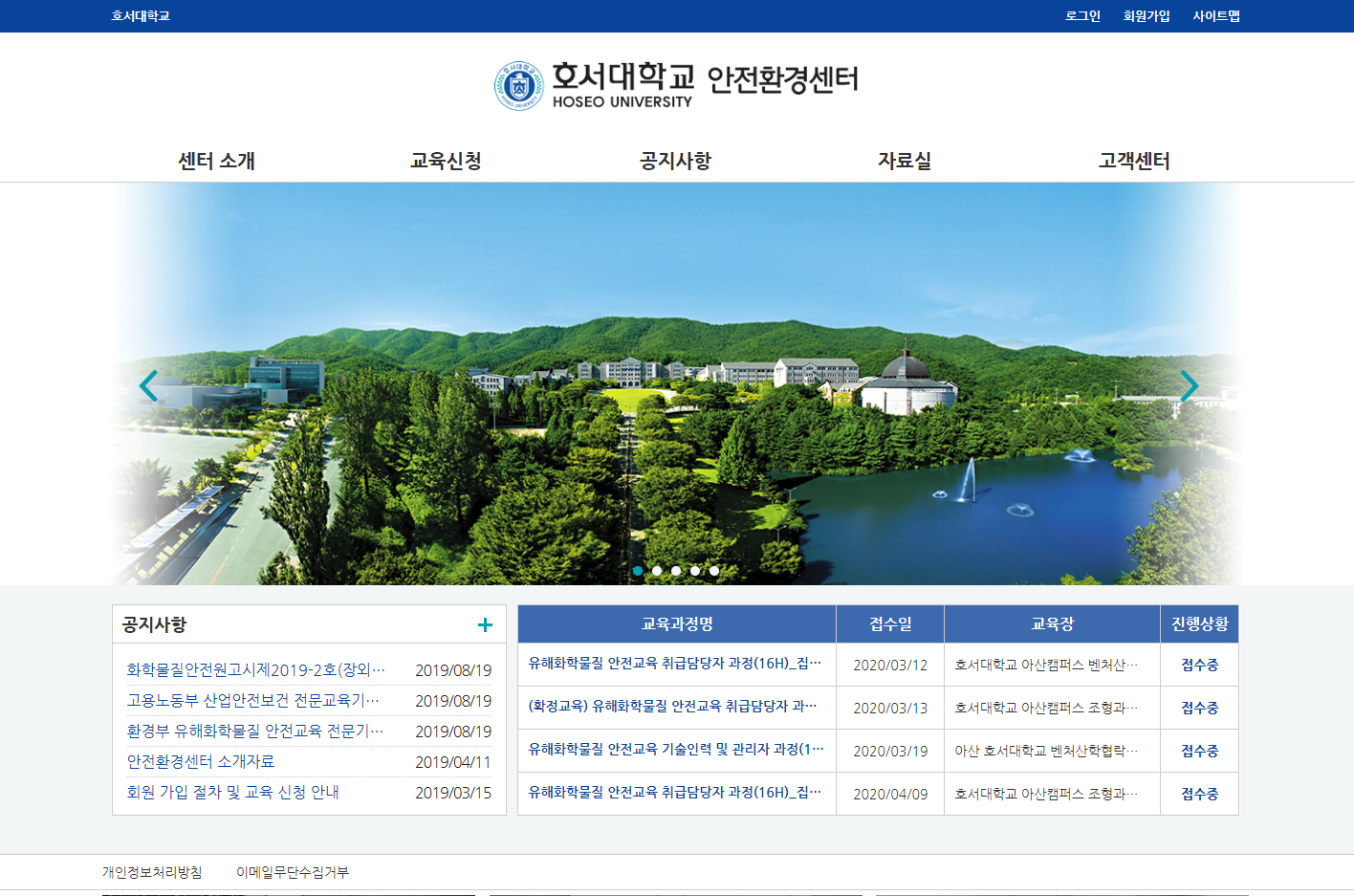Expand the 고객센터 navigation menu

tap(1134, 161)
